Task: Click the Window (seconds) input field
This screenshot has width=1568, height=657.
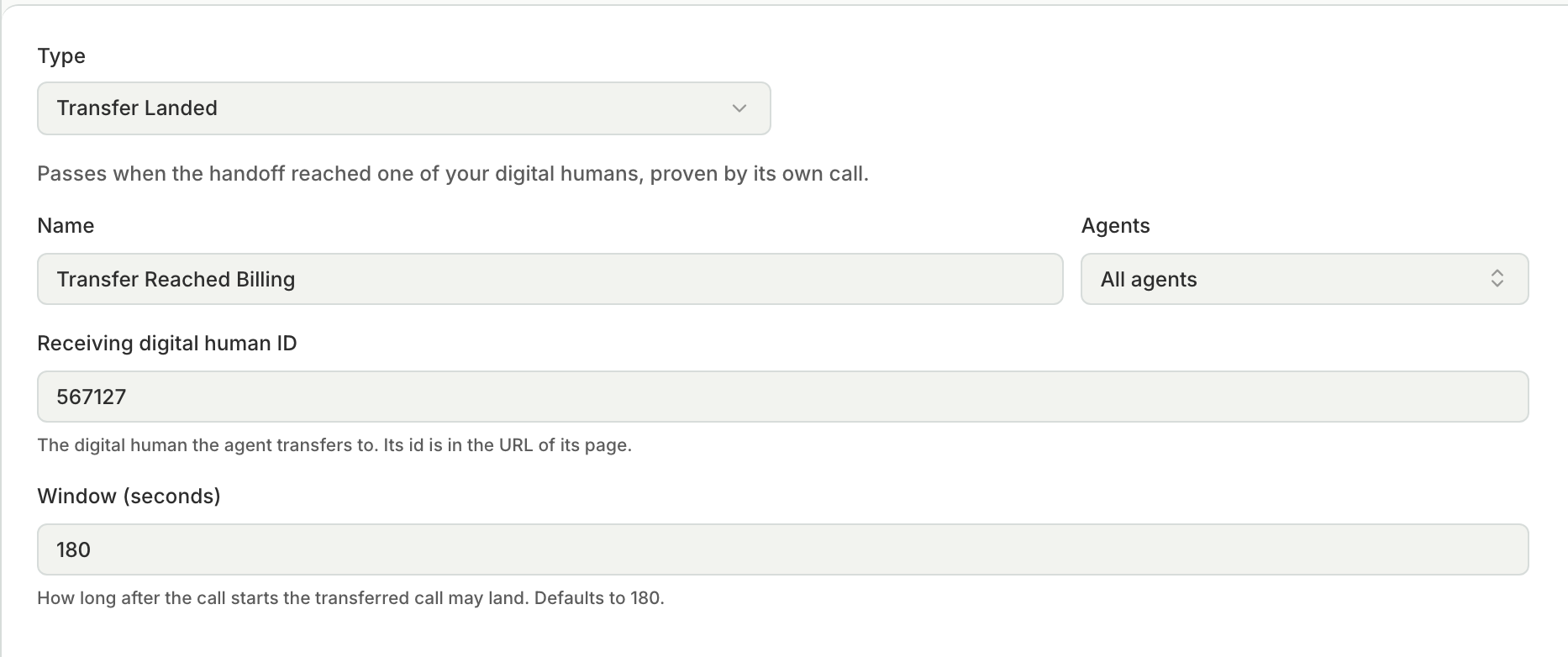Action: click(x=783, y=549)
